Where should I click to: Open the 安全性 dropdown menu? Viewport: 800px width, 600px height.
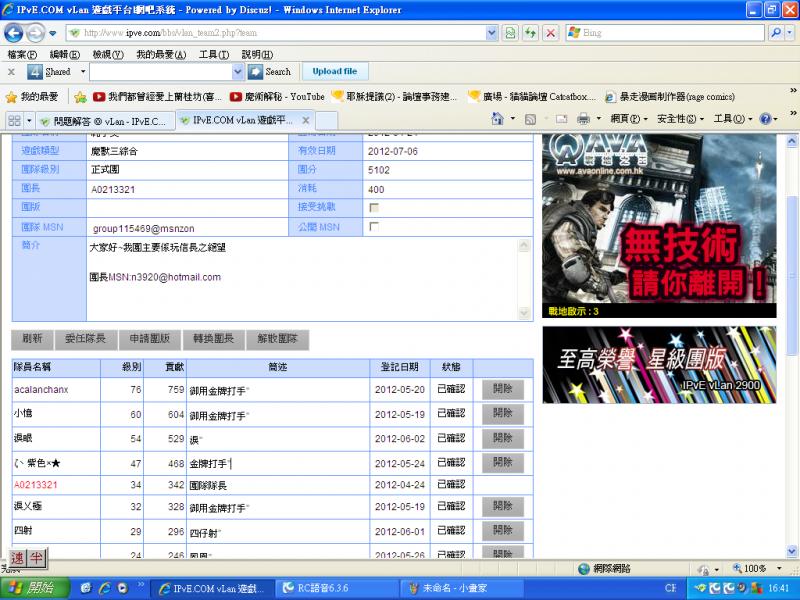(677, 119)
